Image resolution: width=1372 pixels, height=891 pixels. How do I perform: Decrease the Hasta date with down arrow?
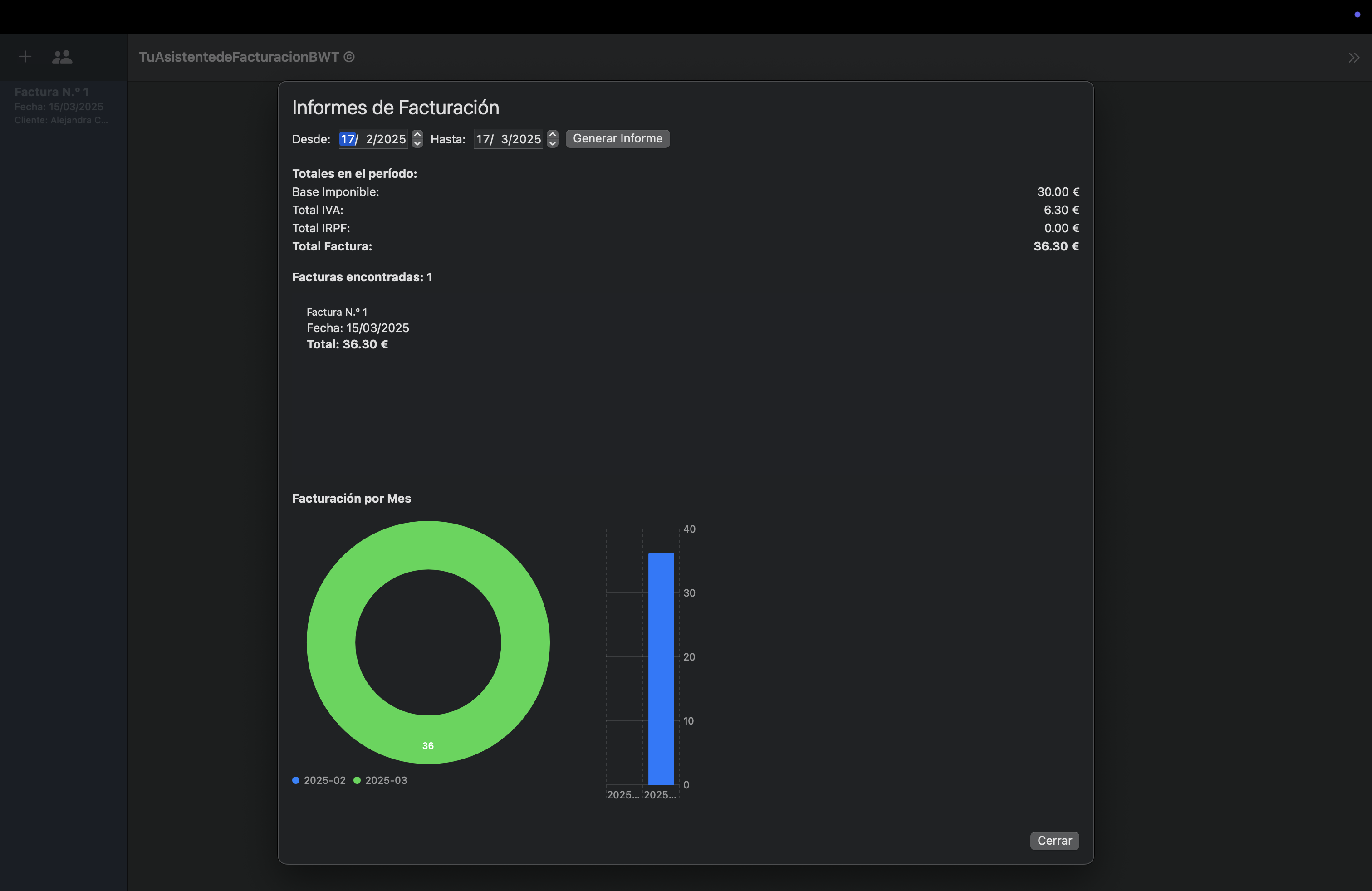click(x=552, y=143)
